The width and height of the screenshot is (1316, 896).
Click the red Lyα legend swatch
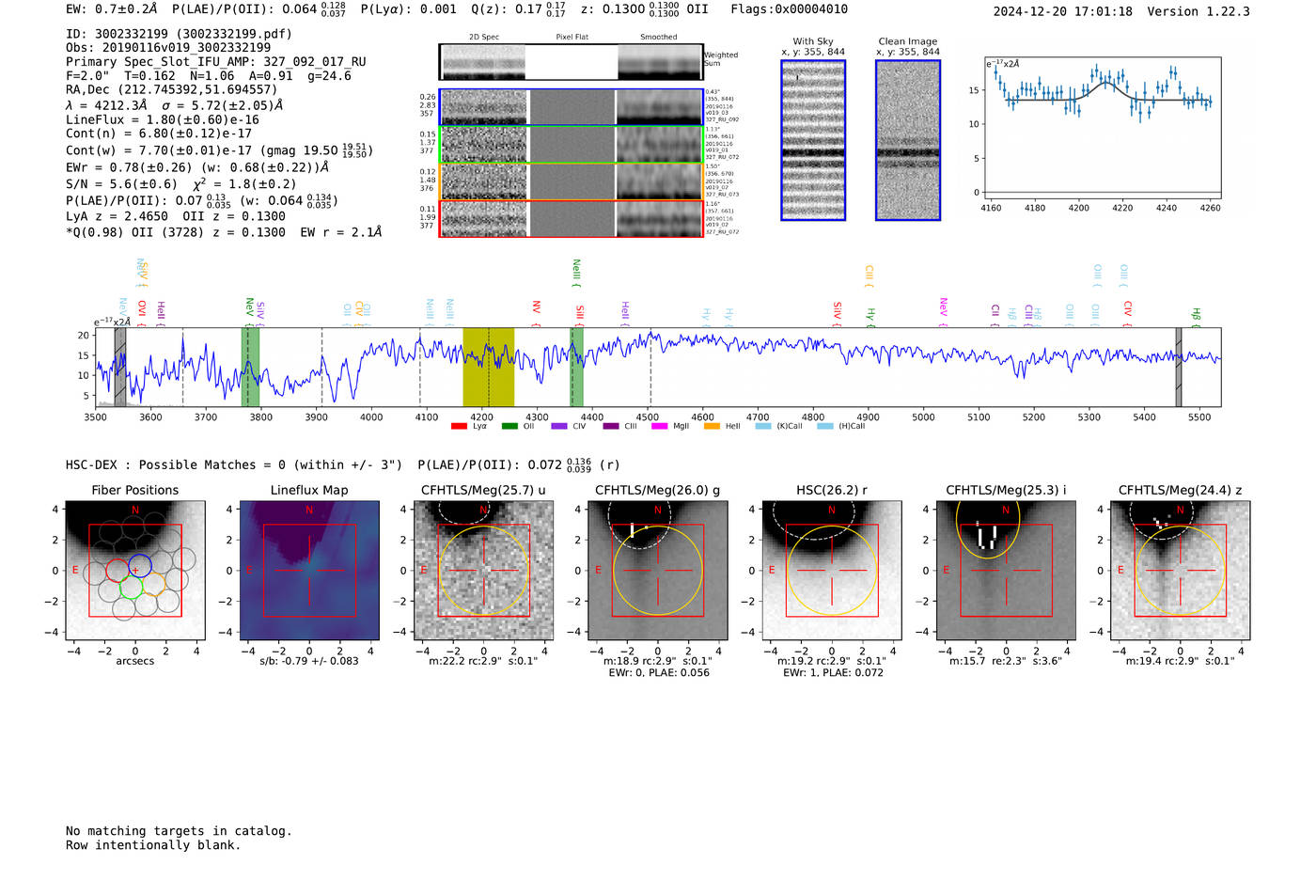pos(459,427)
